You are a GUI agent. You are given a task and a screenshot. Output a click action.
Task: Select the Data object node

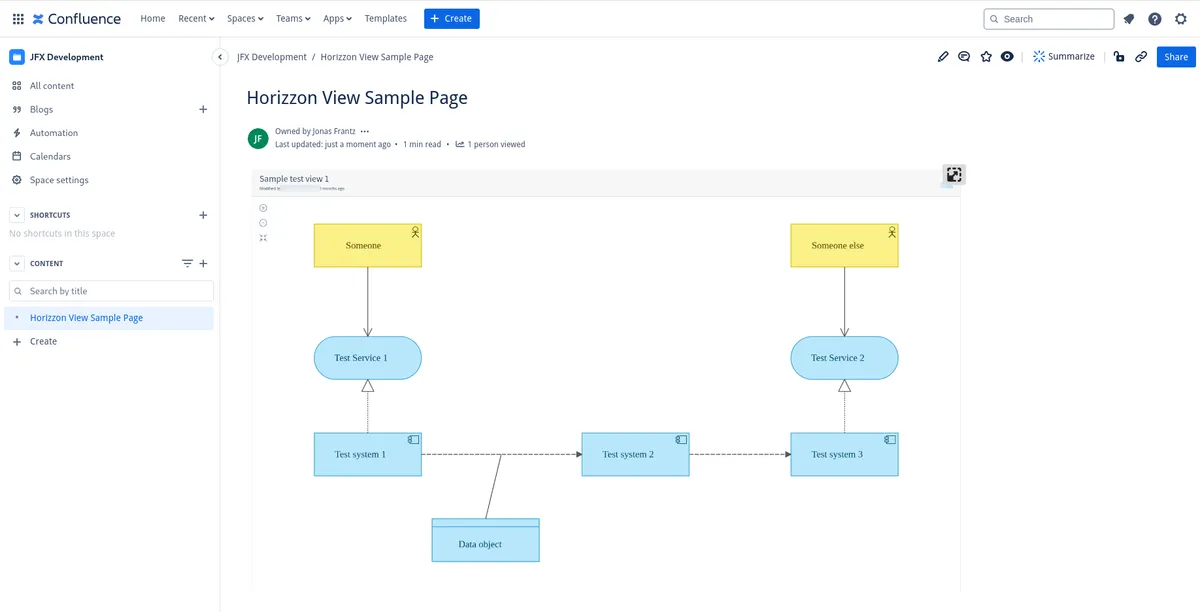[486, 540]
